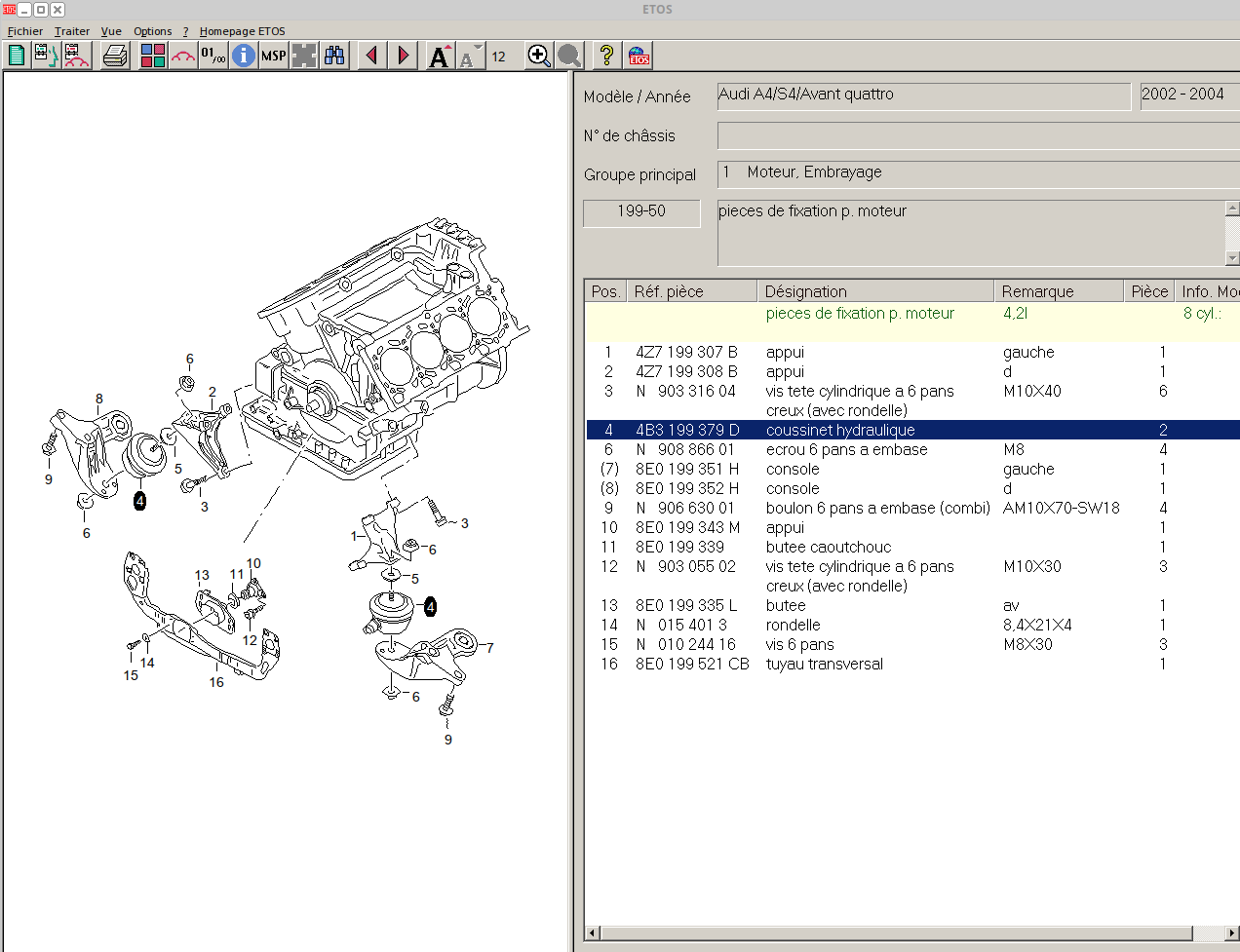
Task: Click the printer icon in toolbar
Action: coord(115,56)
